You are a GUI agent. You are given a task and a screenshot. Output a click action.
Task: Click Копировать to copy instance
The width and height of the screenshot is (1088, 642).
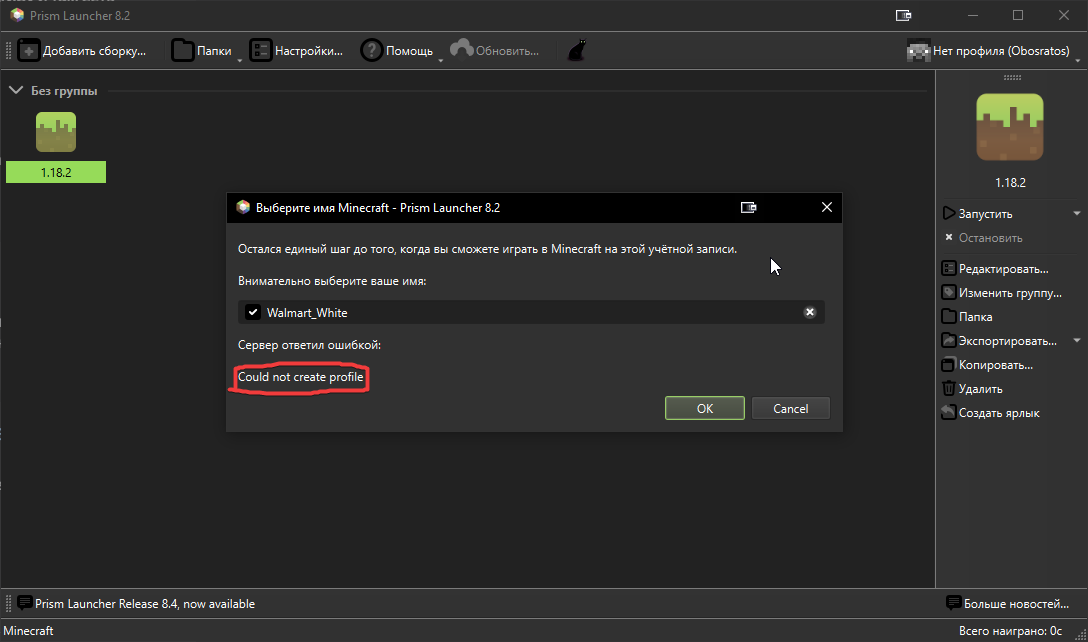pos(987,365)
